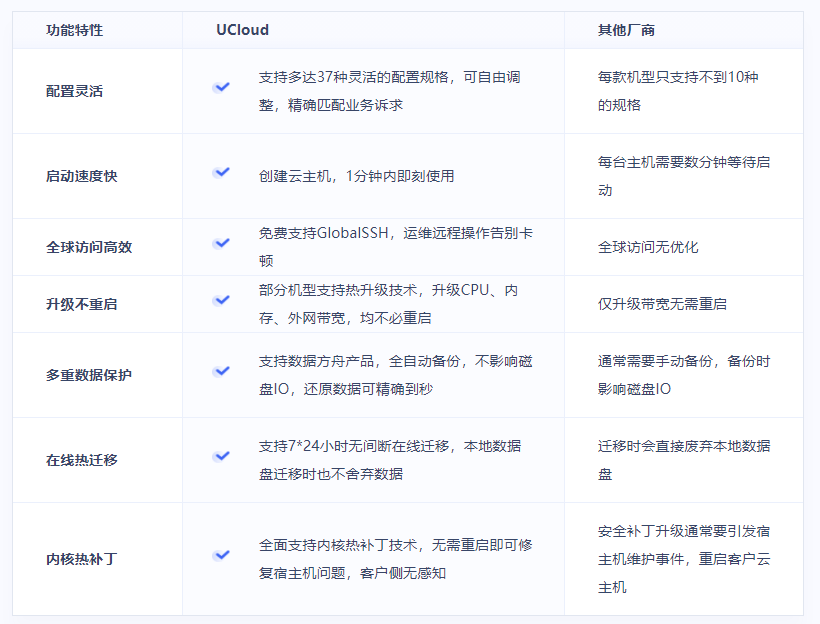Click the checkmark icon in 多重数据保护 row
This screenshot has height=624, width=820.
pos(221,371)
